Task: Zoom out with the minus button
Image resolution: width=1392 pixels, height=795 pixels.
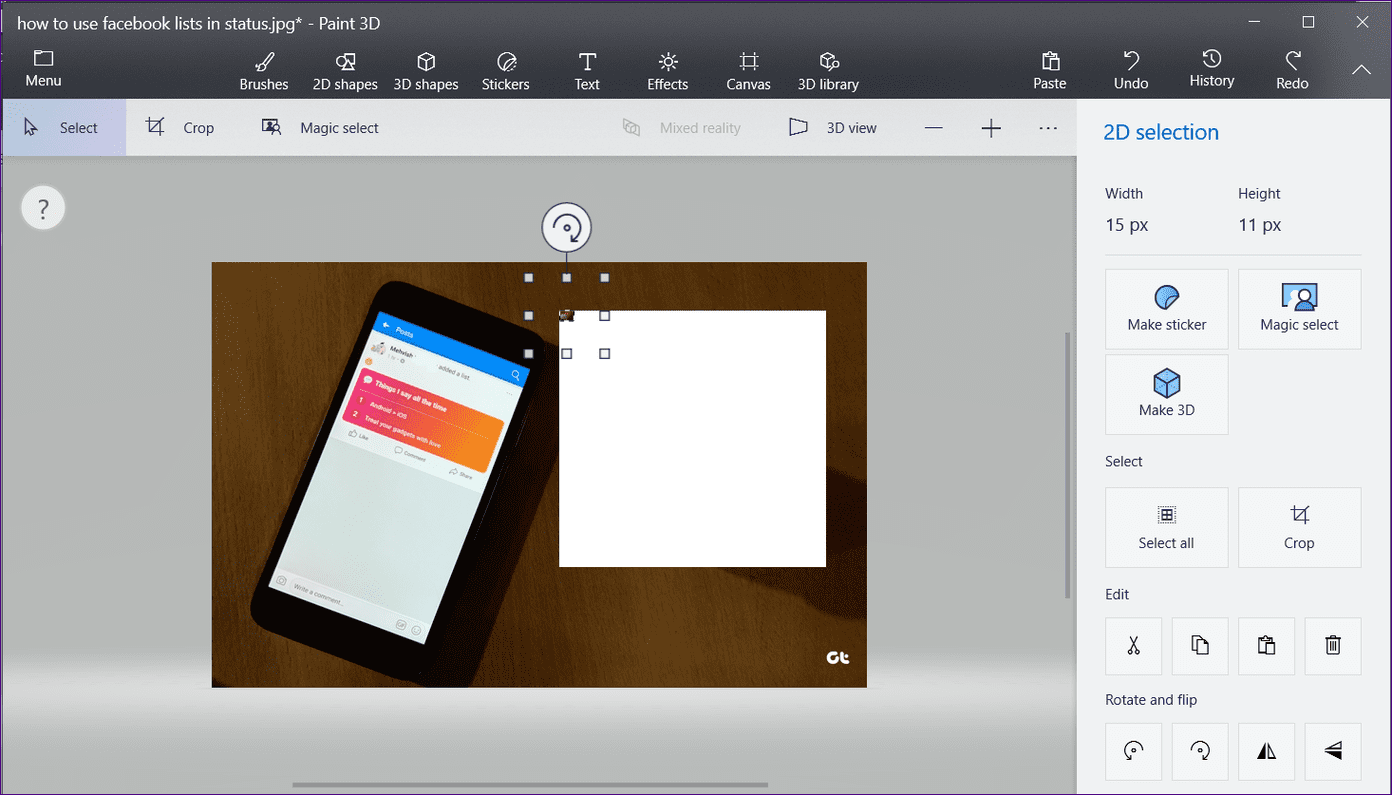Action: coord(933,128)
